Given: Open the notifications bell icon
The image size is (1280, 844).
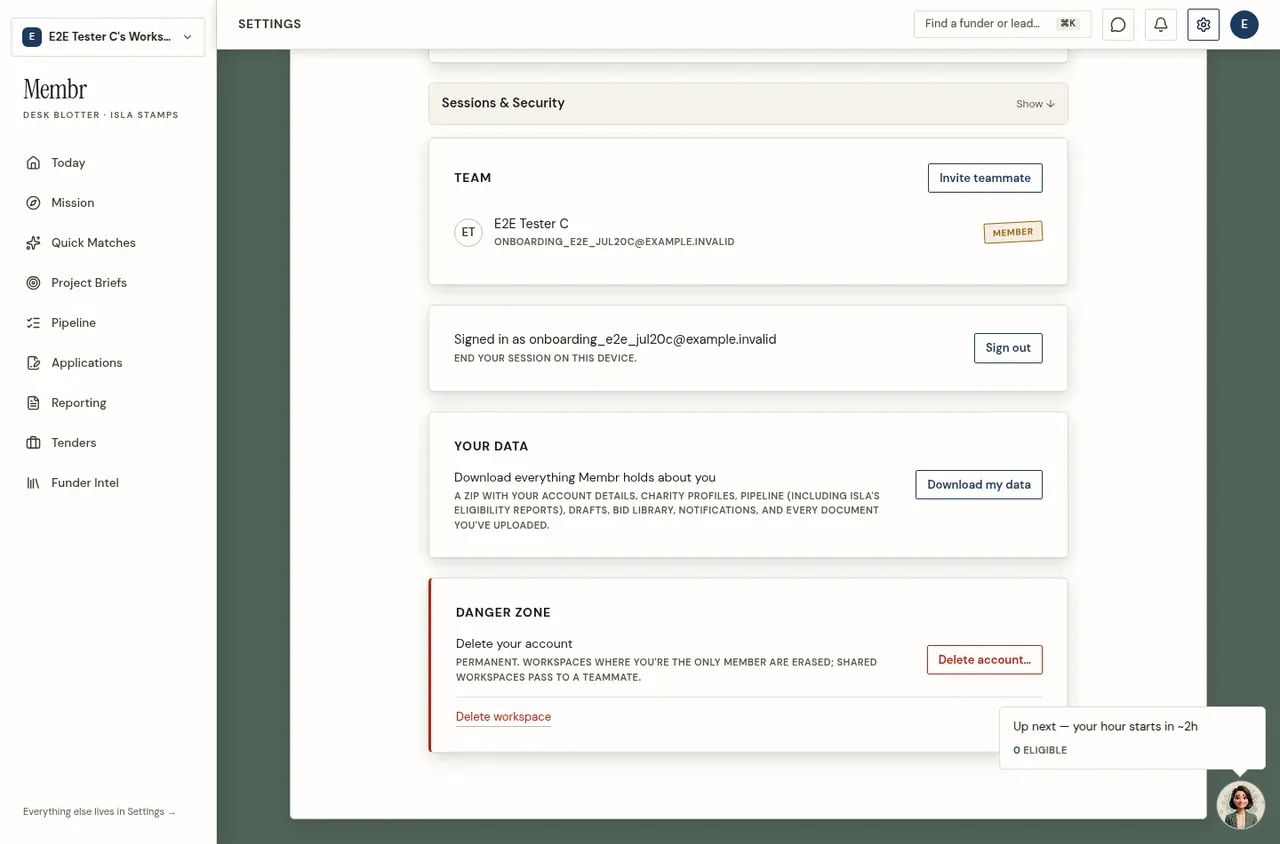Looking at the screenshot, I should point(1160,24).
